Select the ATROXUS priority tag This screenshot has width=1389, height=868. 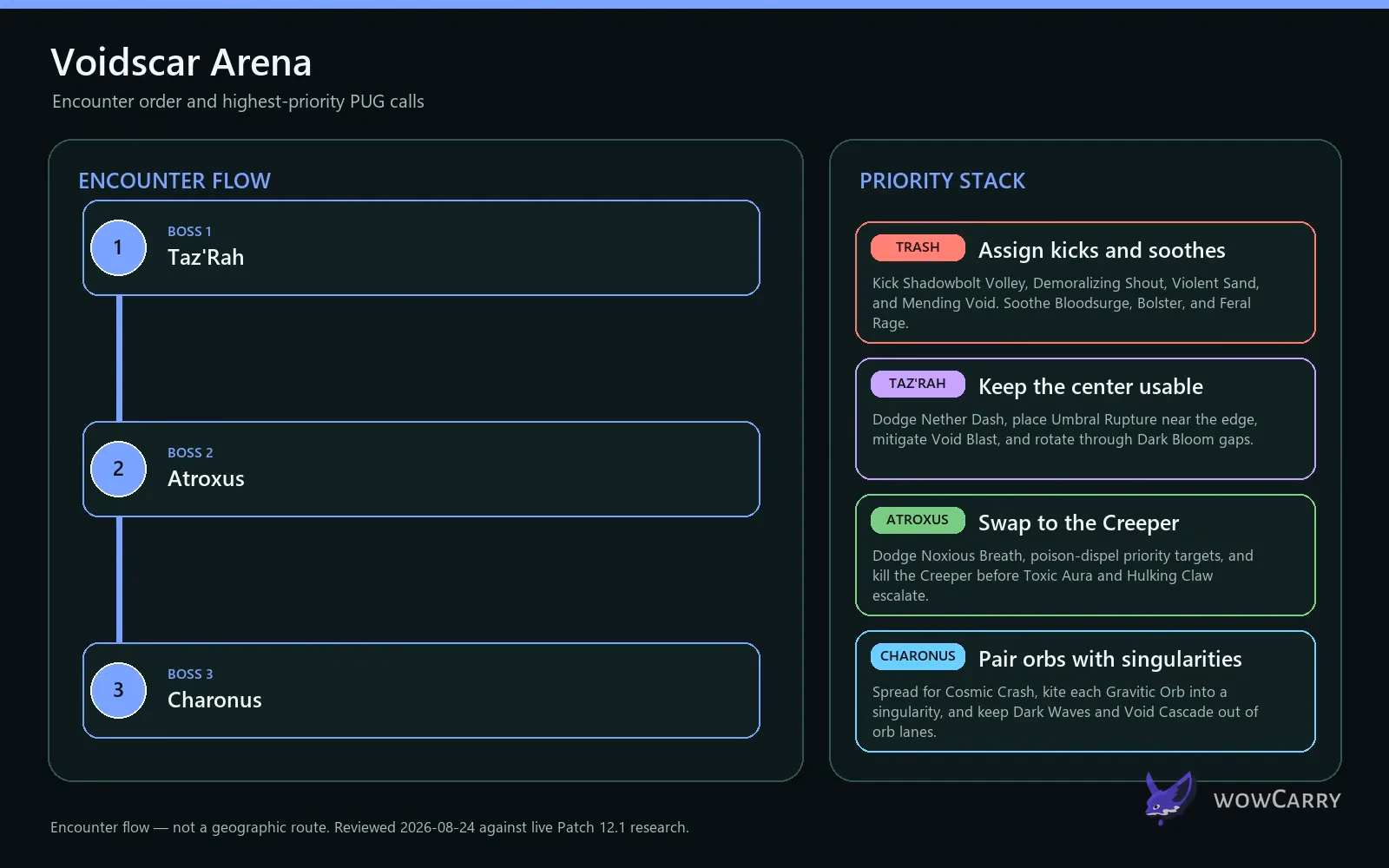click(918, 520)
